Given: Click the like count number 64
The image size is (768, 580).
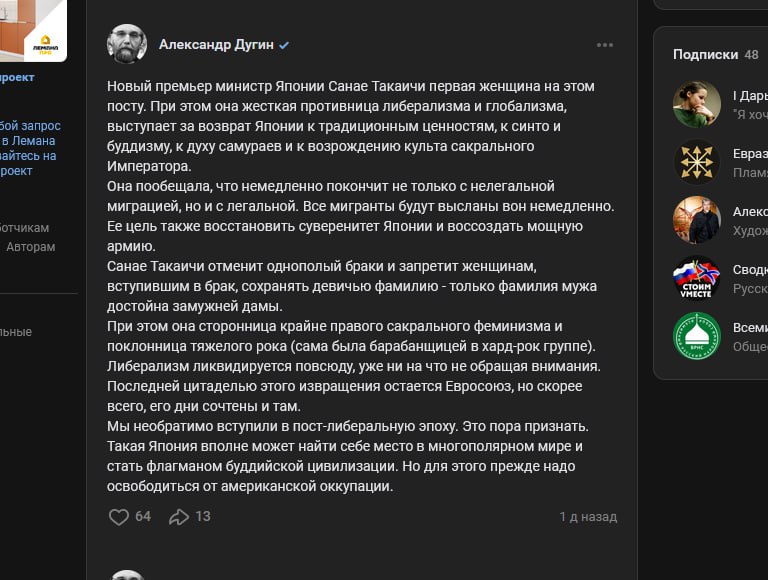Looking at the screenshot, I should (x=143, y=517).
